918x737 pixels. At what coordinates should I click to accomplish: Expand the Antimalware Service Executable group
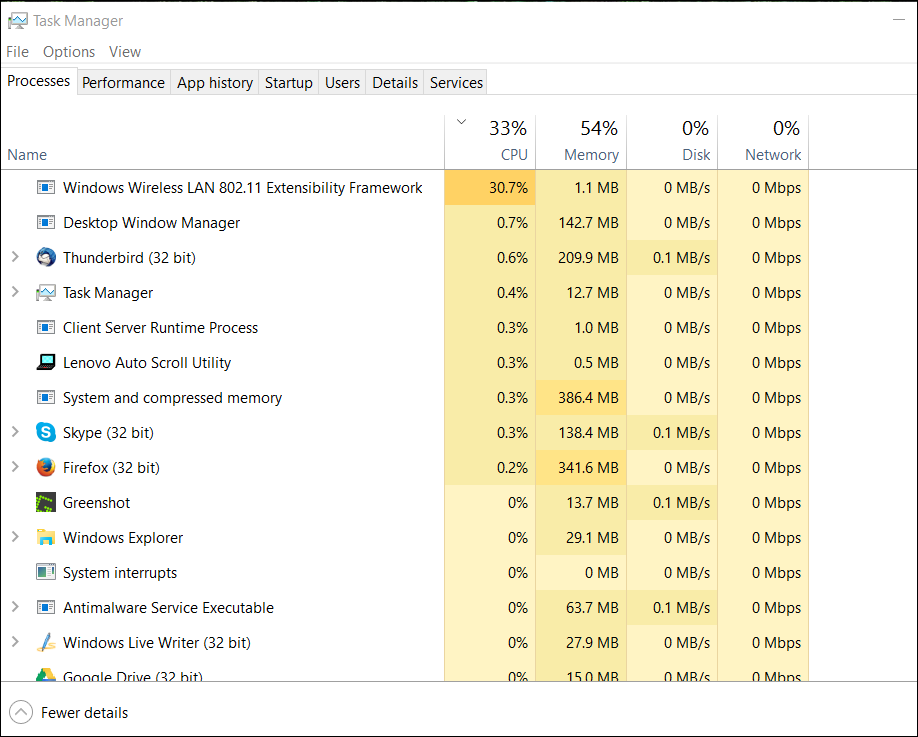15,607
